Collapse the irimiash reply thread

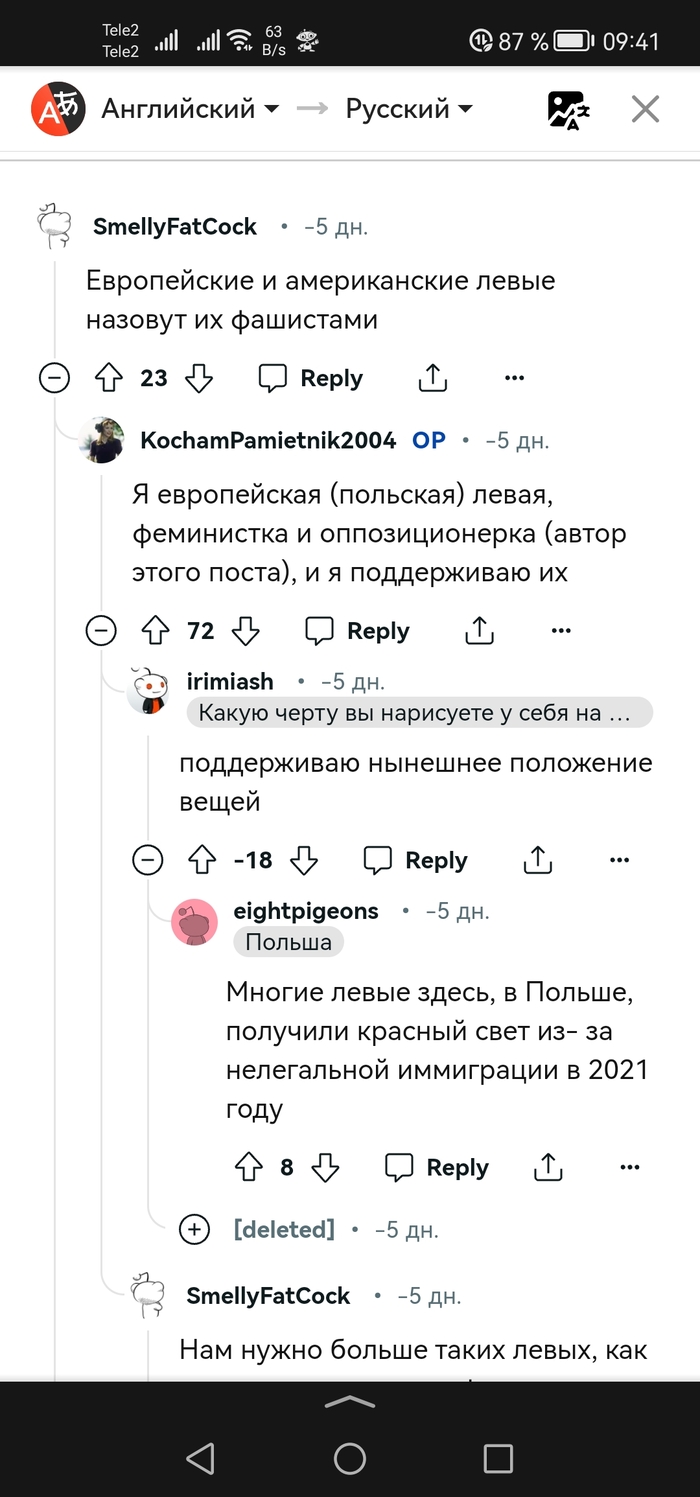[148, 860]
